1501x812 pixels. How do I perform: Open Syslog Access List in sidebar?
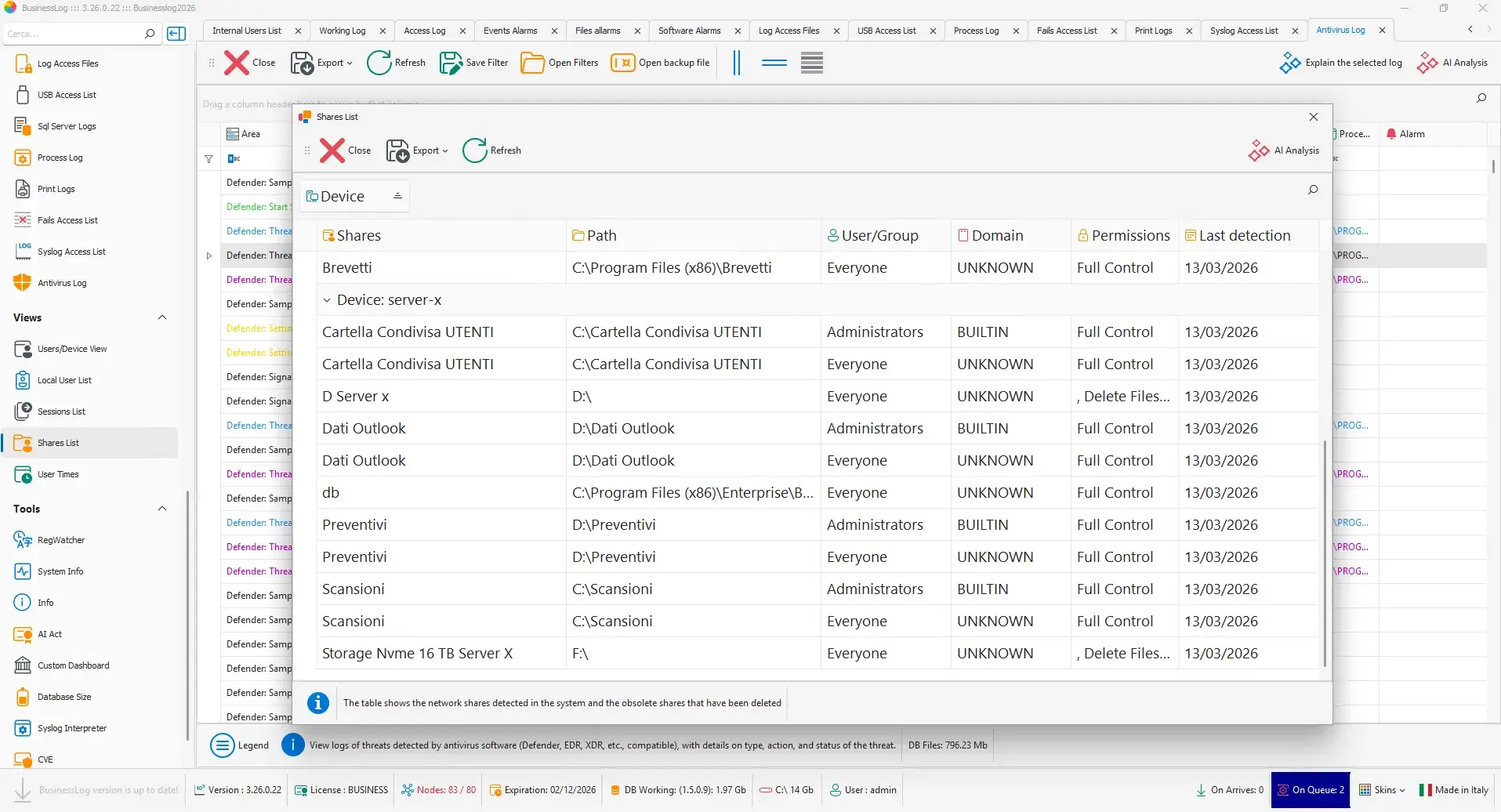click(71, 252)
